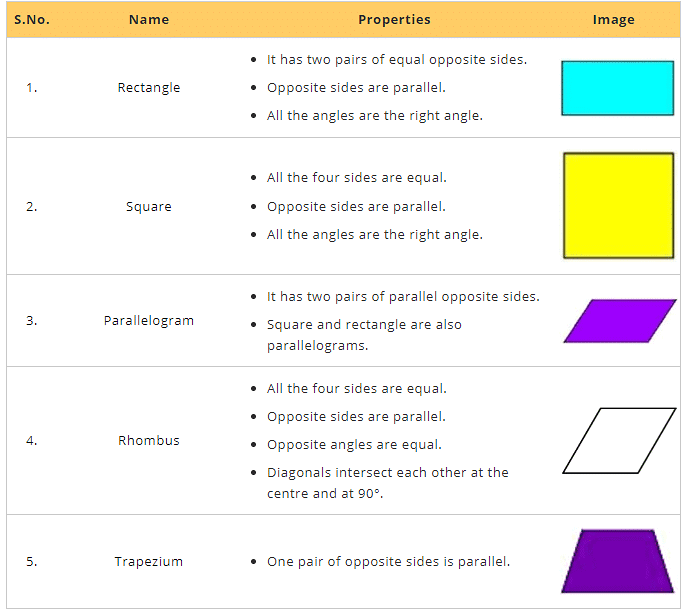Click the Name column header
The height and width of the screenshot is (611, 691).
149,19
